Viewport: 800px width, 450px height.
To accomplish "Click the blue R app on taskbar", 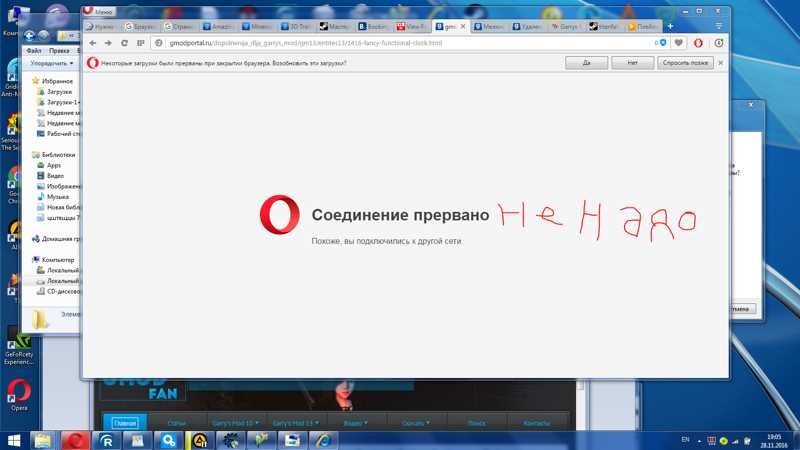I will coord(107,440).
